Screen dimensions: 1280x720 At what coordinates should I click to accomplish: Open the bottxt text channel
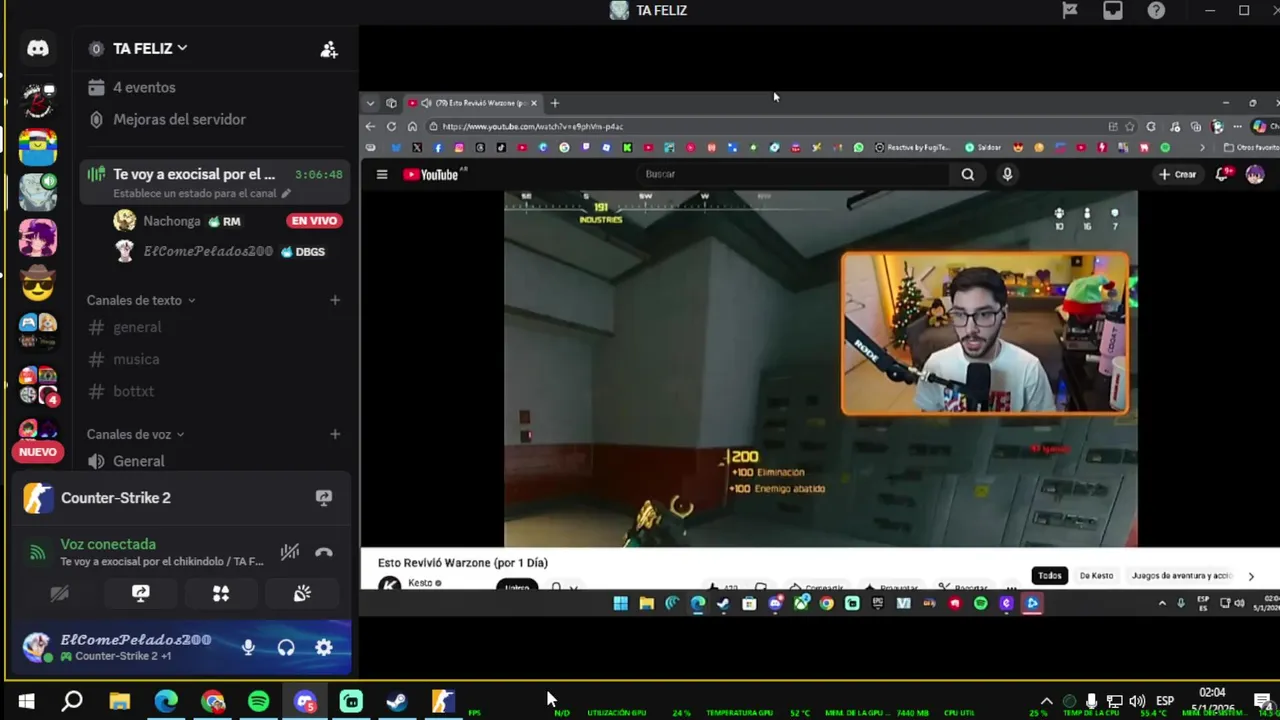click(x=133, y=391)
